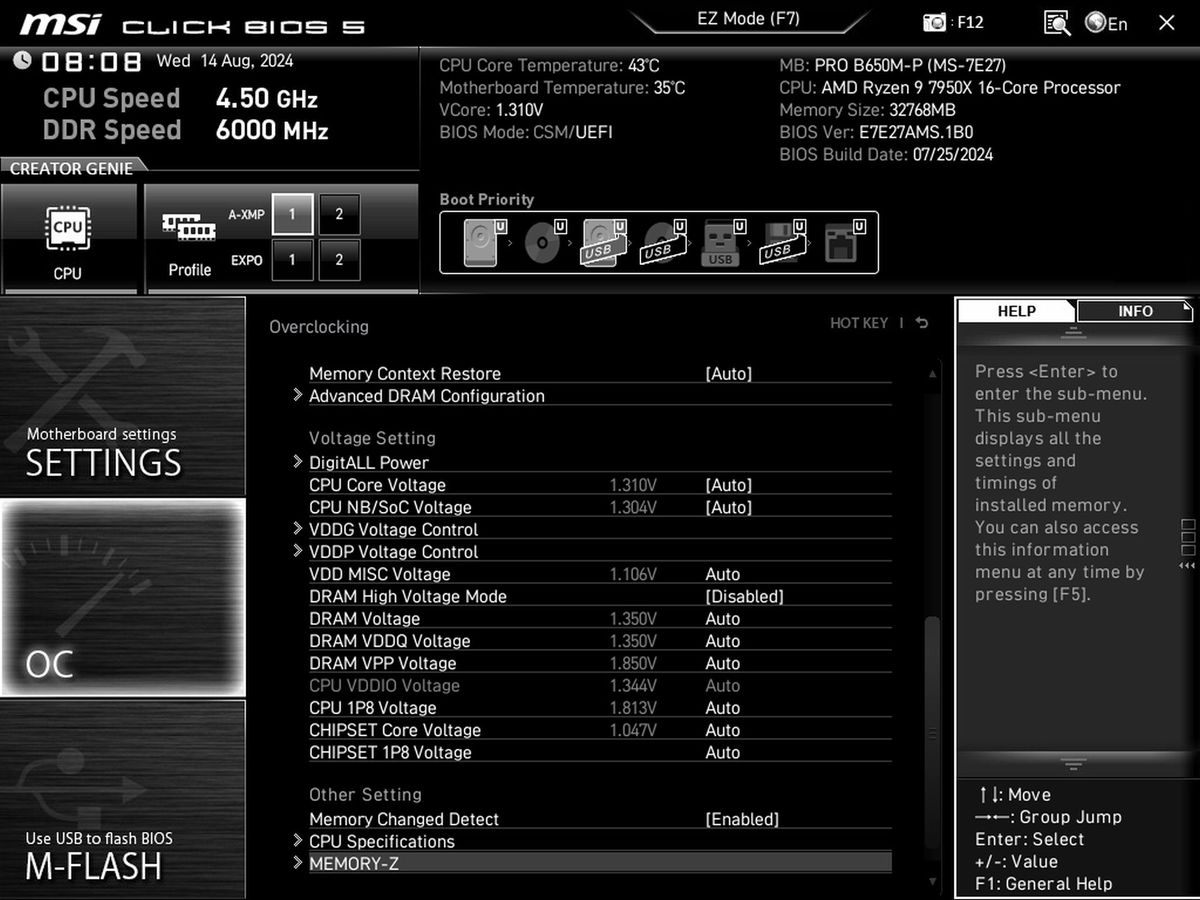Select USB floppy boot device icon
Image resolution: width=1200 pixels, height=900 pixels.
pos(782,243)
